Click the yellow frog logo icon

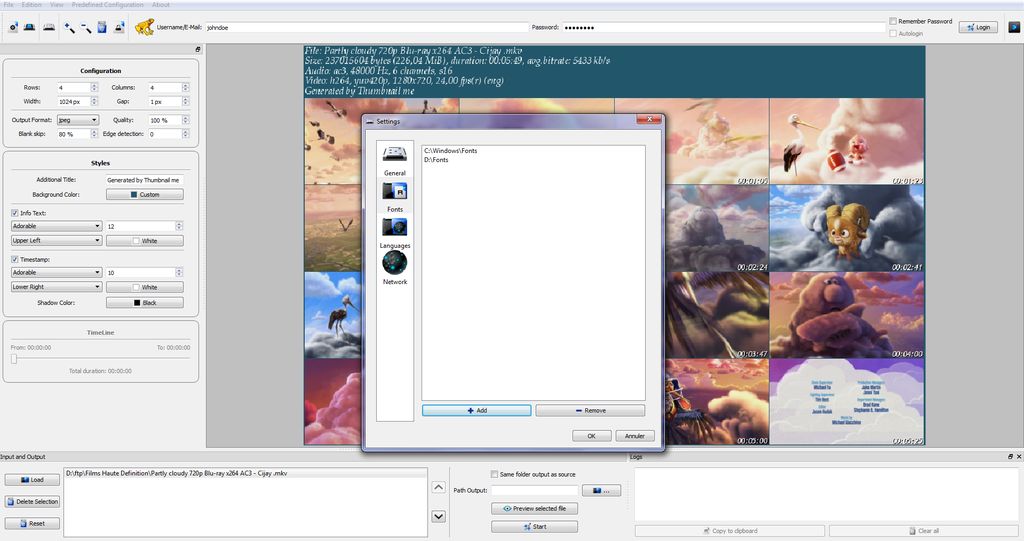pos(144,27)
